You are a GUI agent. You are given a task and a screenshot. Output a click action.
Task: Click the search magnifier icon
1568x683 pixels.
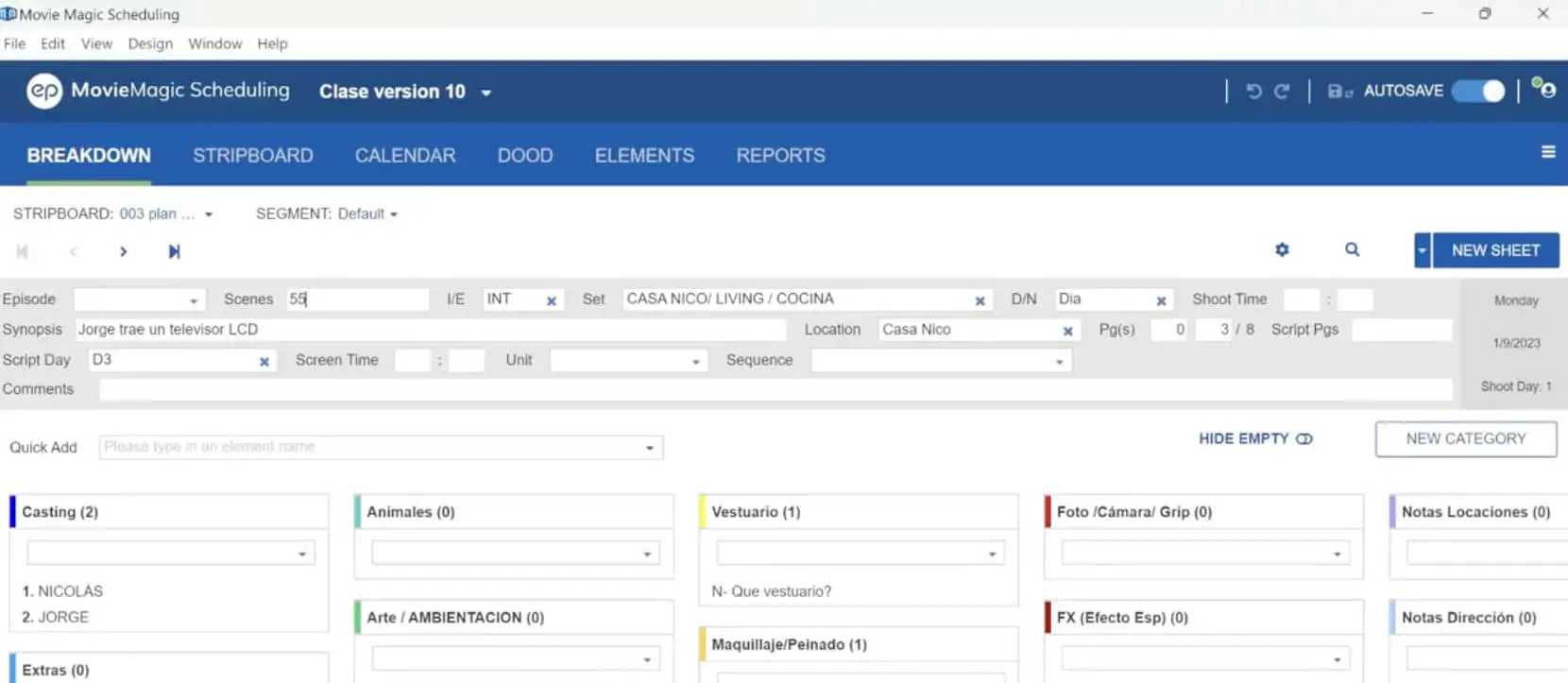click(1352, 250)
